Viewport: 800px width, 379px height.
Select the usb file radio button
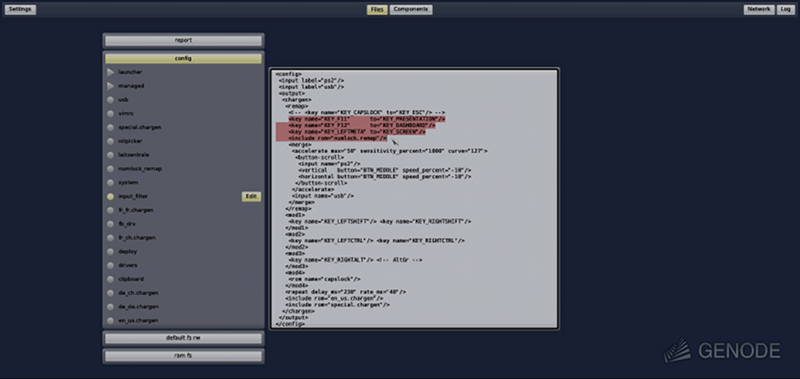click(110, 100)
